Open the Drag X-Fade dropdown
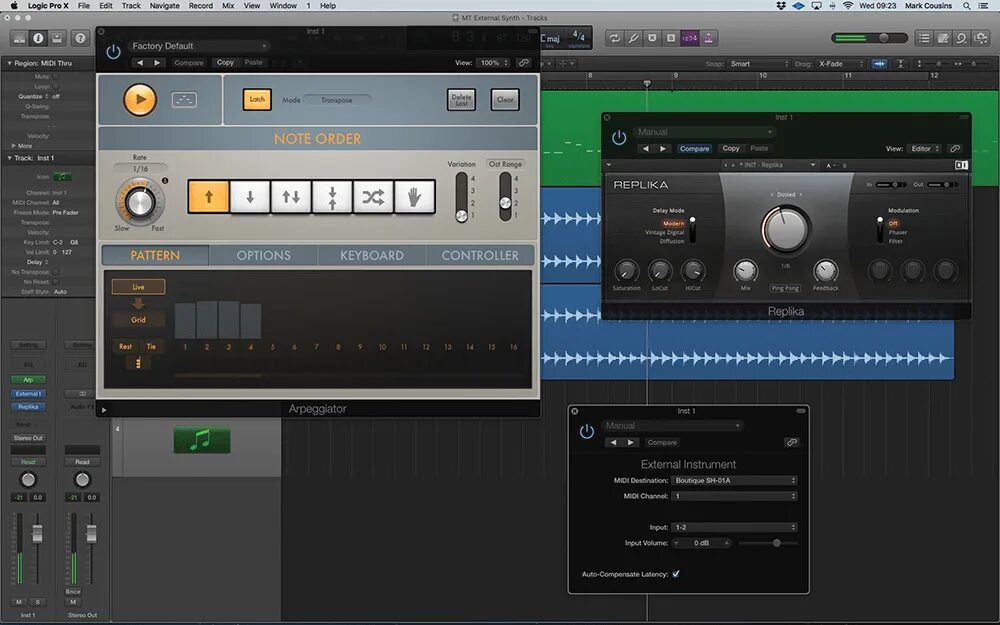Image resolution: width=1000 pixels, height=625 pixels. (841, 64)
